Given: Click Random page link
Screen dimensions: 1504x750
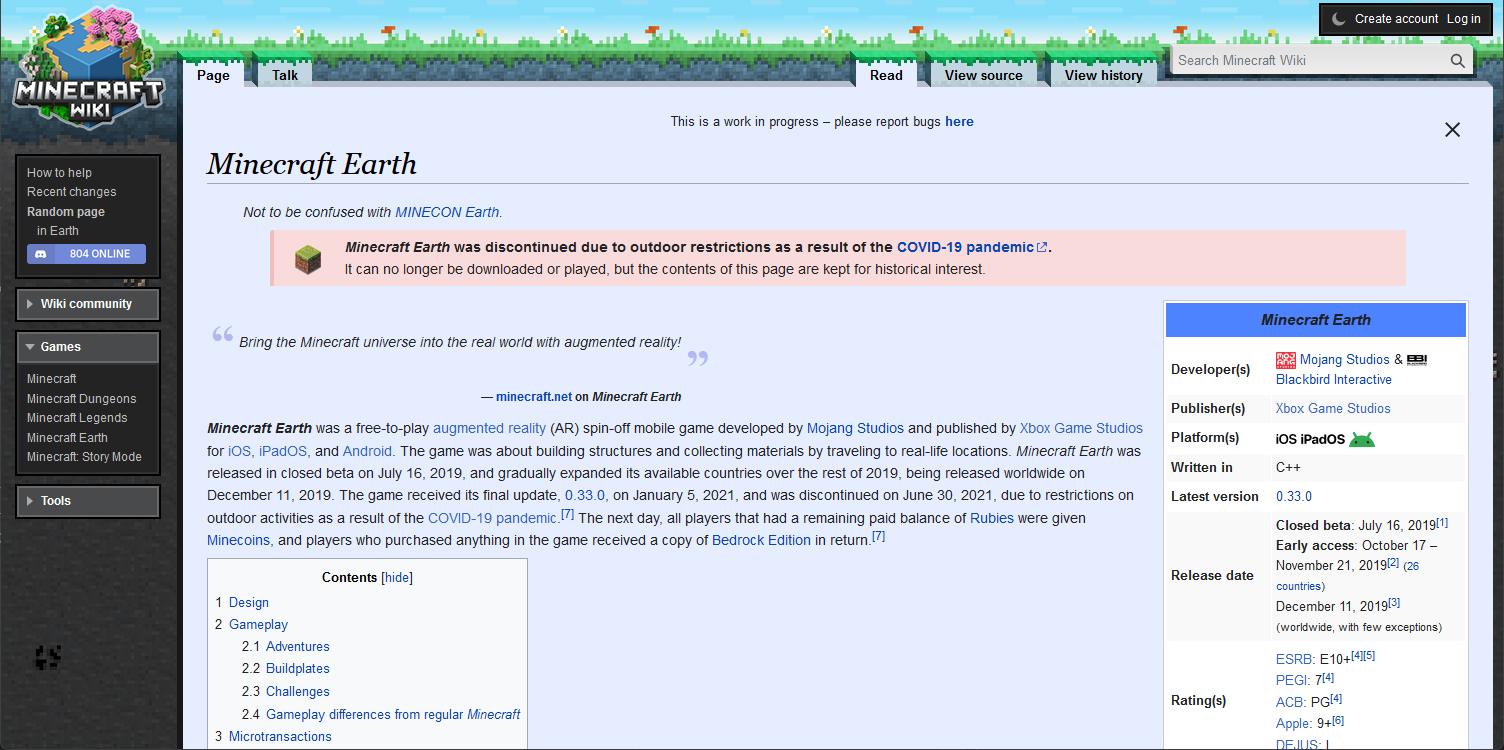Looking at the screenshot, I should click(x=66, y=212).
